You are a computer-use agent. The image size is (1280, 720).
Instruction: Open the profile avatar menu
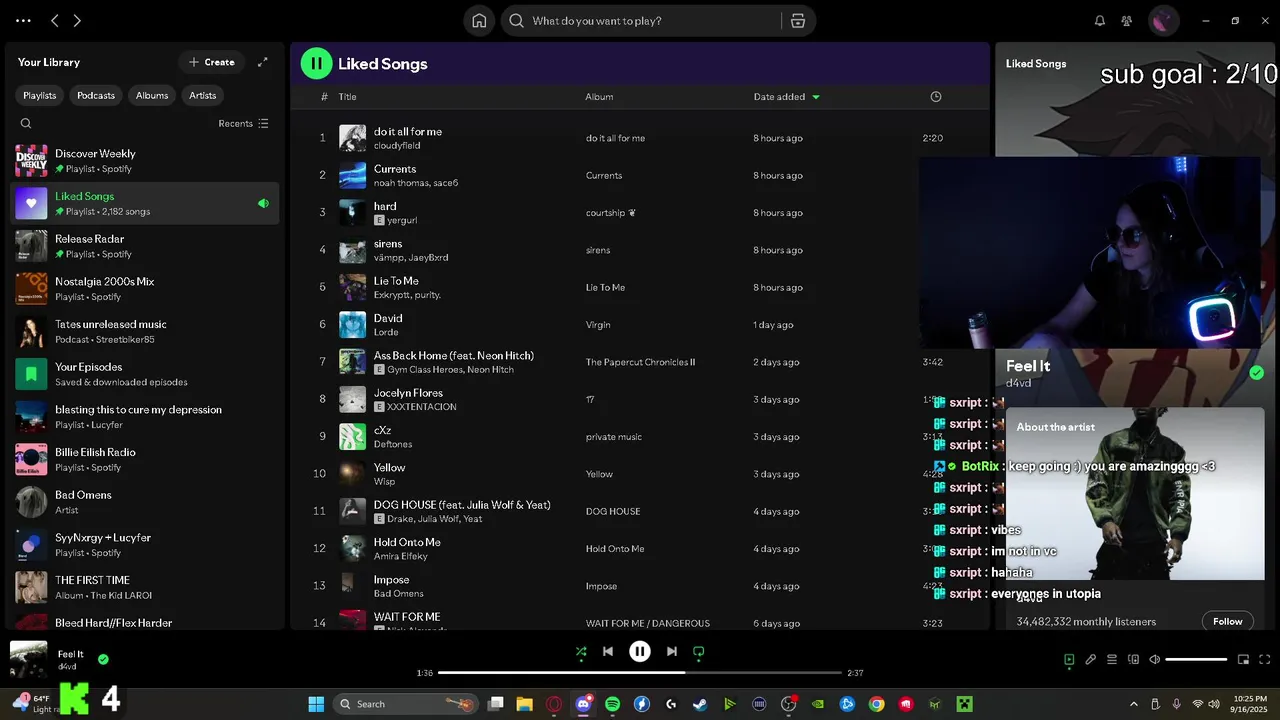click(x=1163, y=20)
